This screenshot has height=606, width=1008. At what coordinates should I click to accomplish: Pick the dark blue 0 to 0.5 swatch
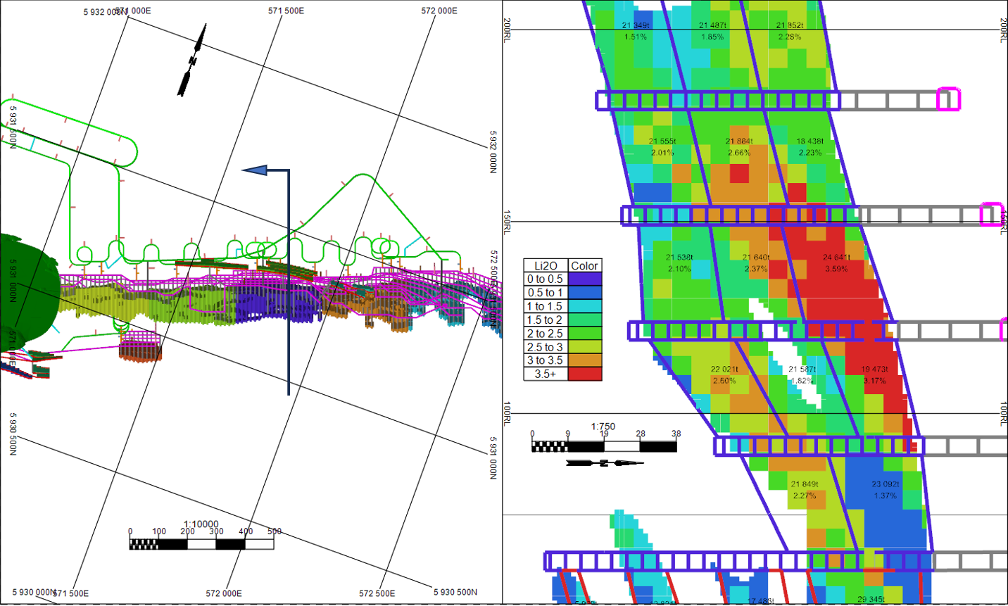click(586, 279)
